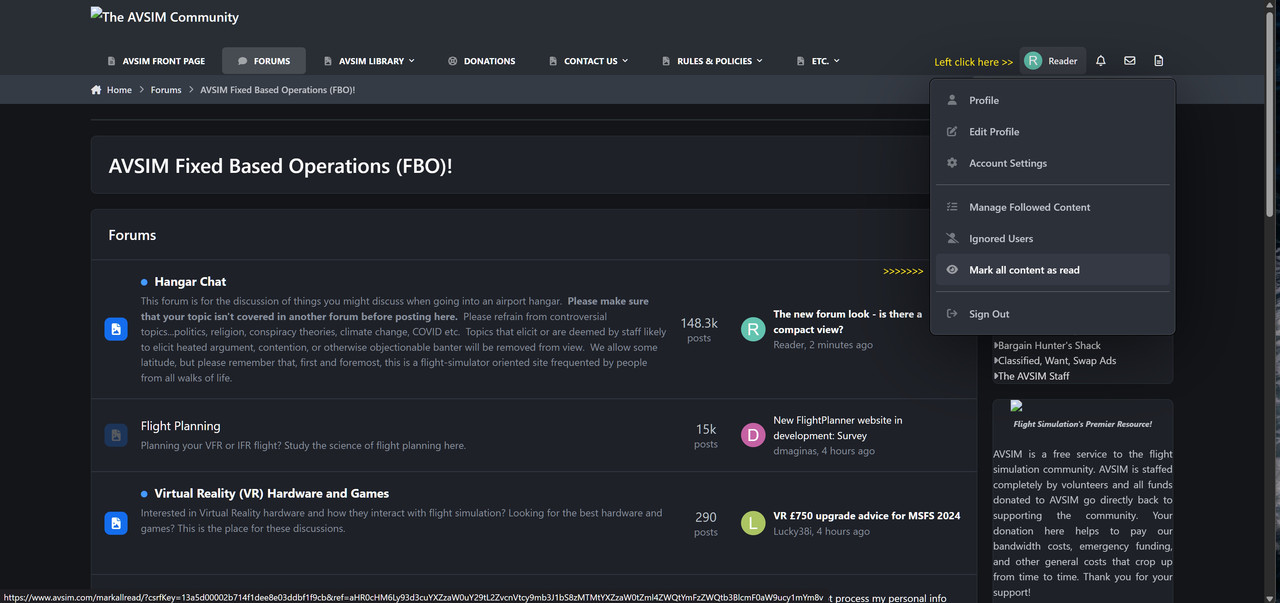1280x603 pixels.
Task: Click eye icon for Mark all content as read
Action: 952,270
